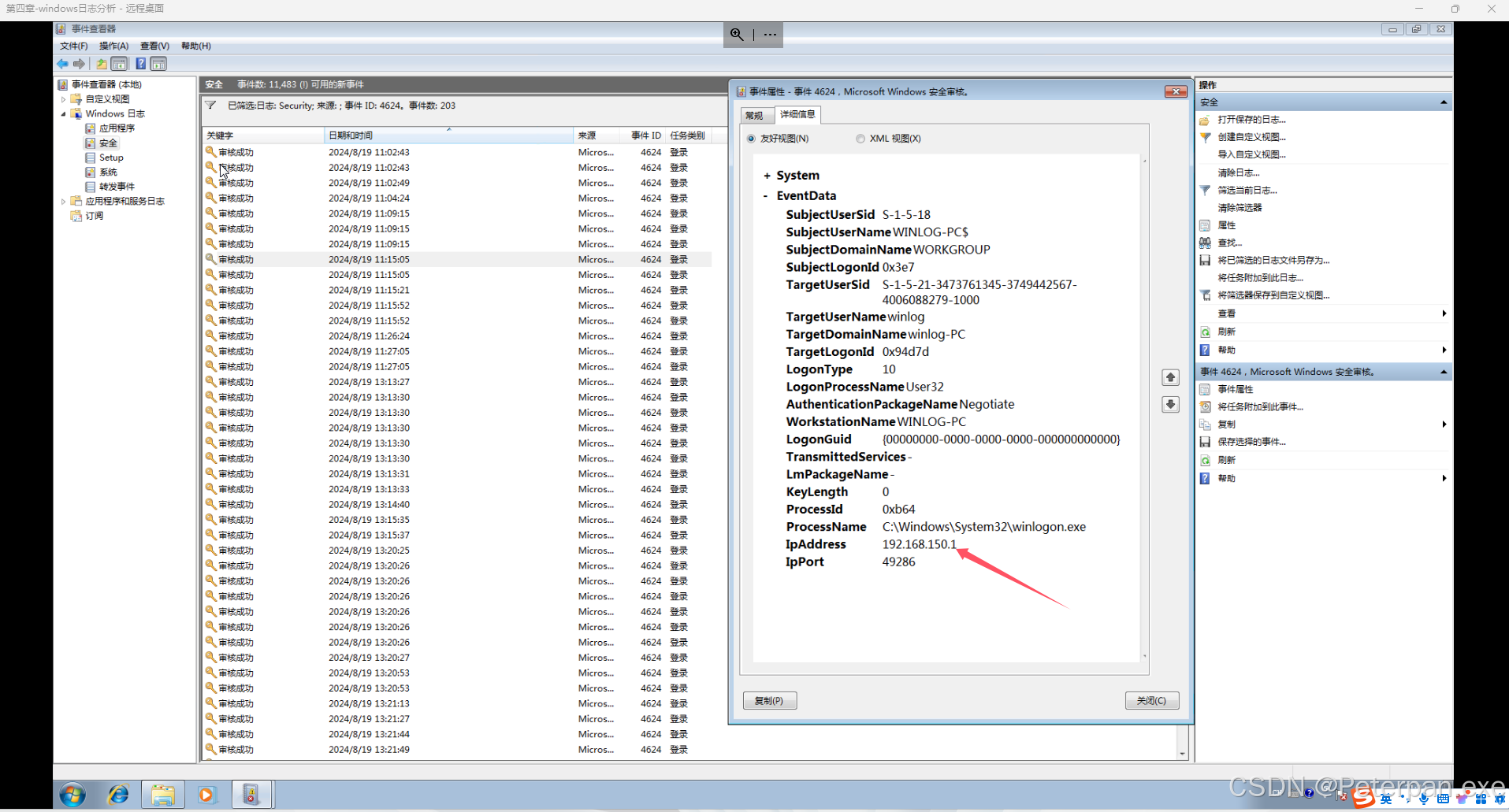Screen dimensions: 1509x812
Task: Open Windows Media Player from the taskbar
Action: [x=206, y=795]
